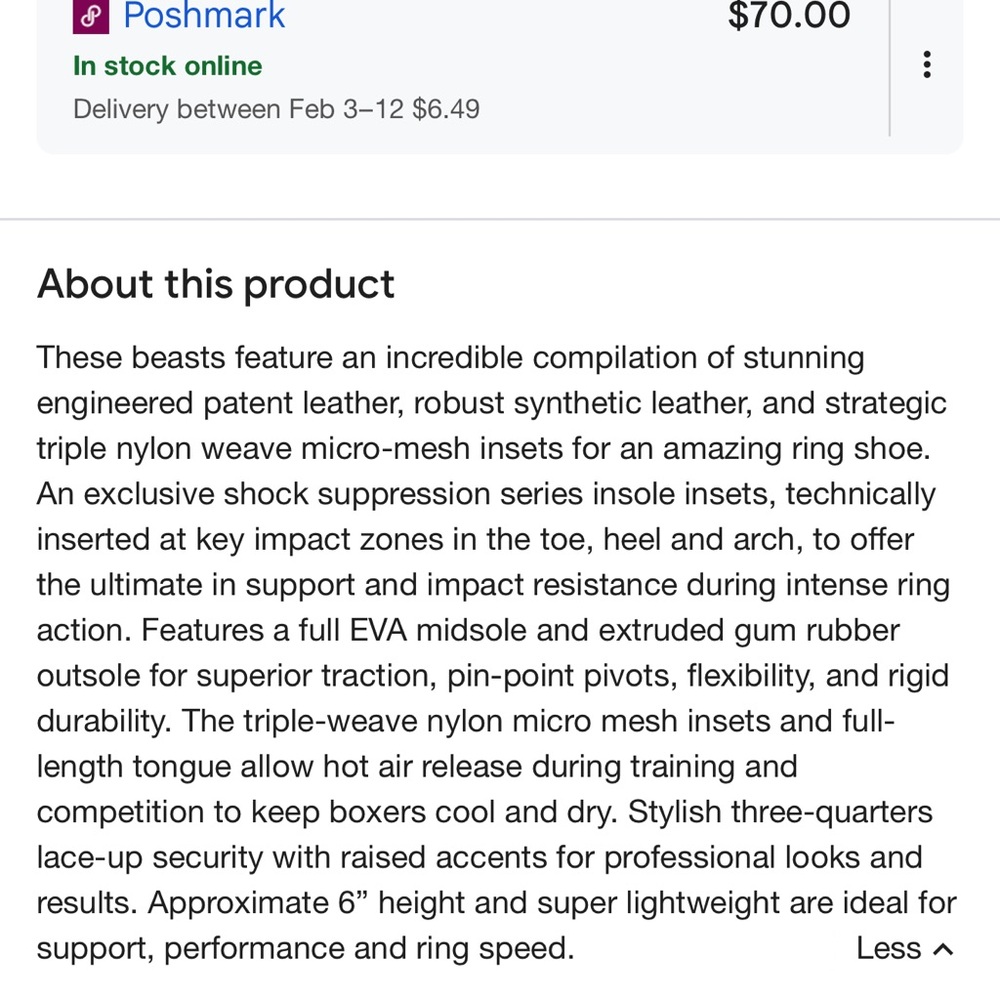This screenshot has height=1000, width=1000.
Task: Collapse the description with Less
Action: pos(888,948)
